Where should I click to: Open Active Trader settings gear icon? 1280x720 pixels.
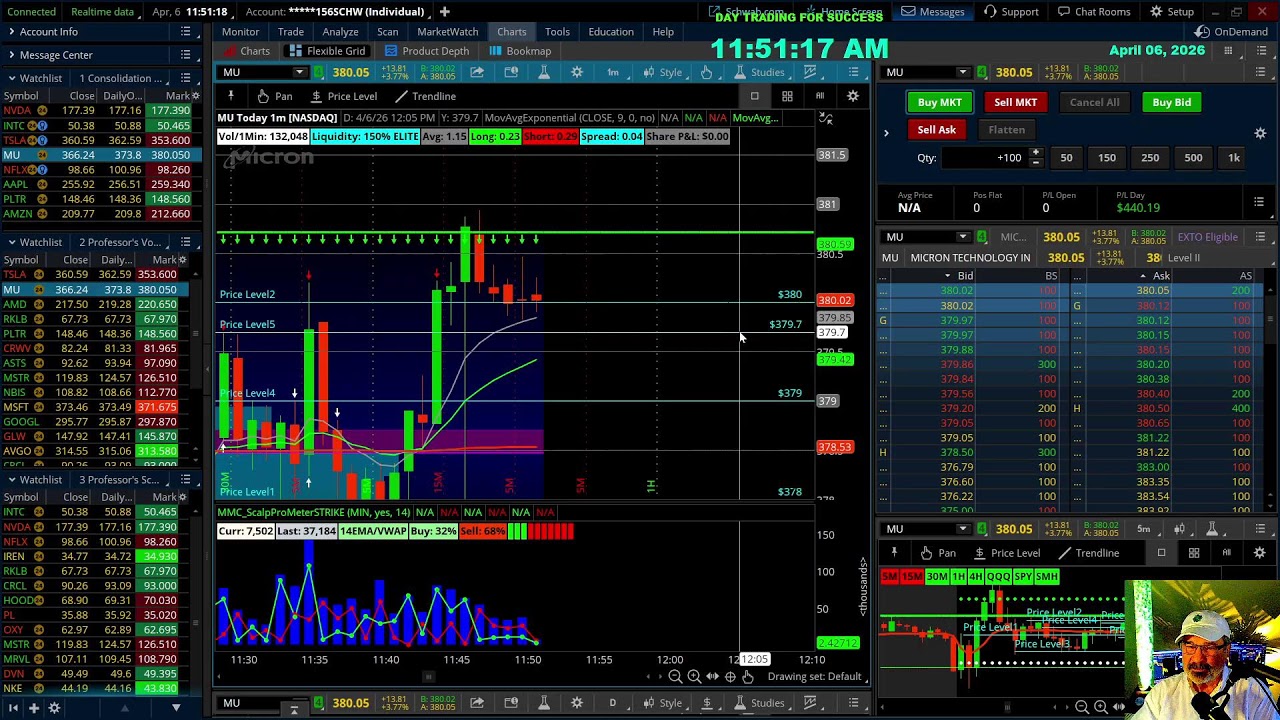coord(1260,133)
